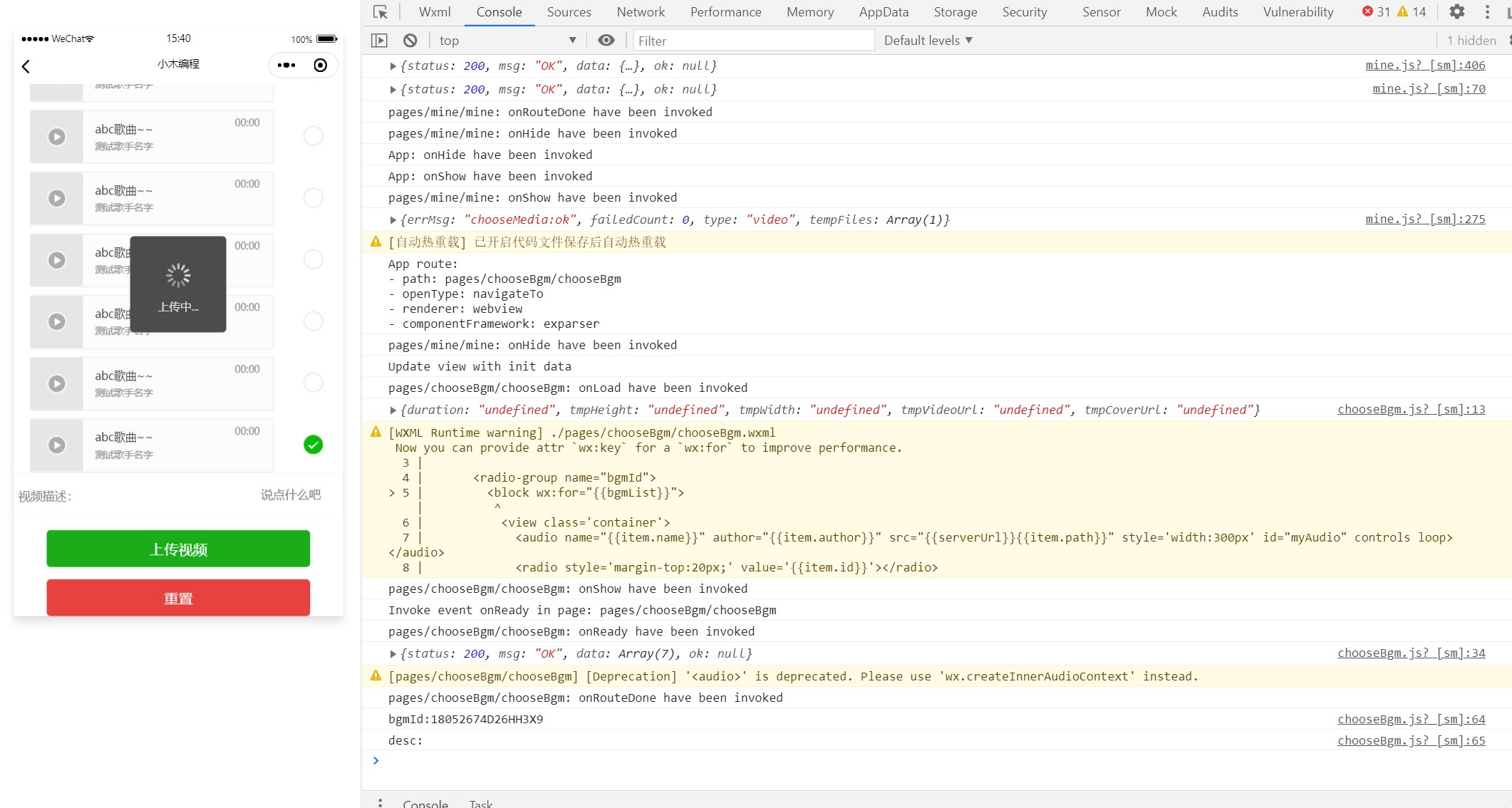1512x808 pixels.
Task: Switch to Performance tab
Action: [x=725, y=12]
